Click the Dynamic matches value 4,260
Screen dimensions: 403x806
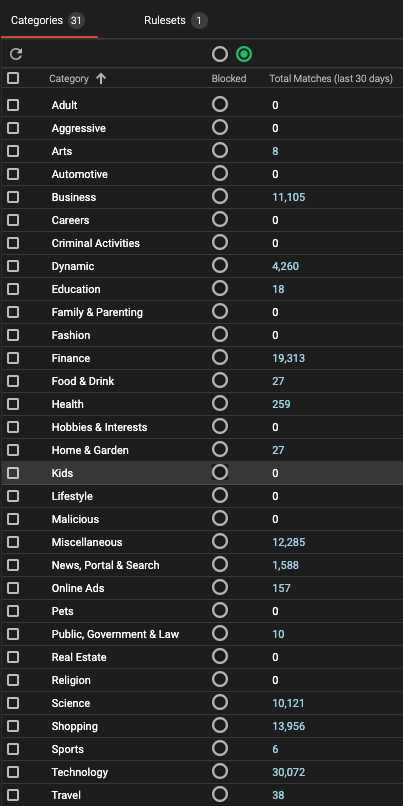(285, 266)
